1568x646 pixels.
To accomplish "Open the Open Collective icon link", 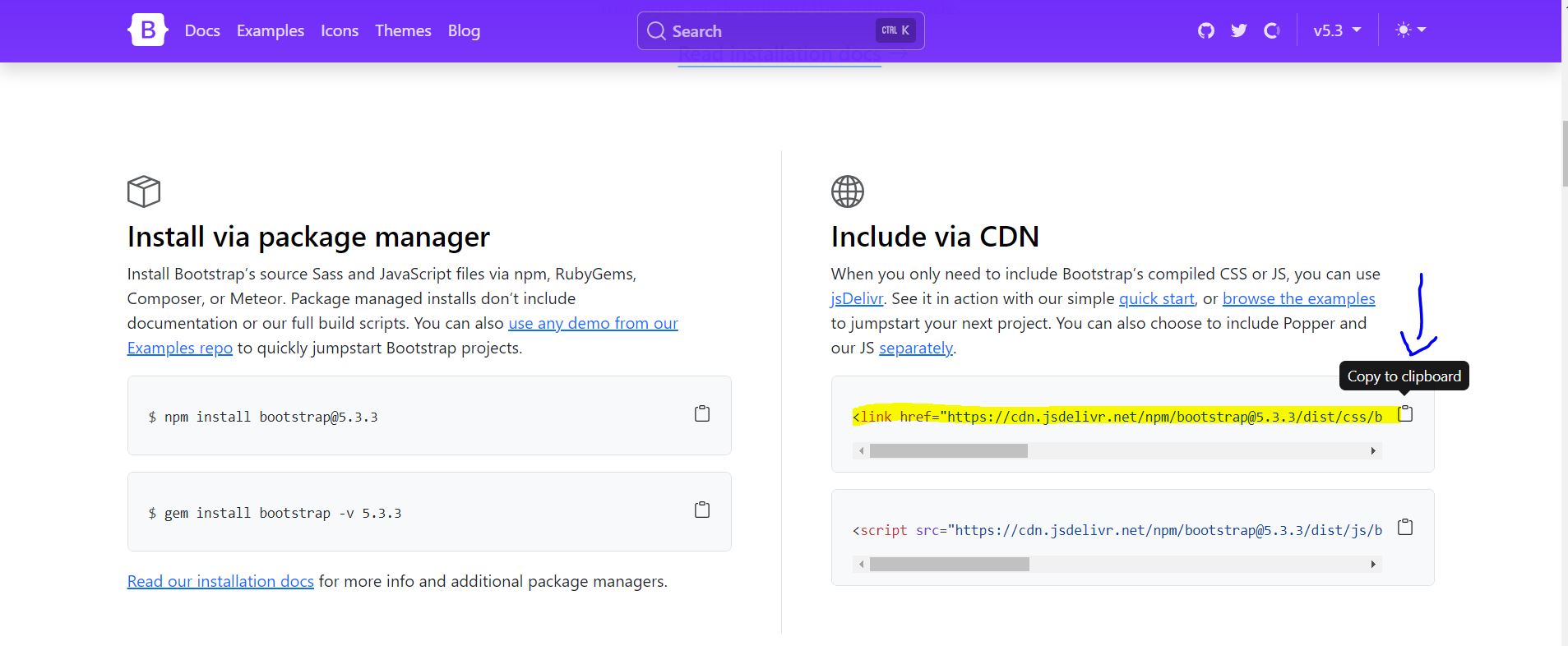I will click(x=1272, y=30).
